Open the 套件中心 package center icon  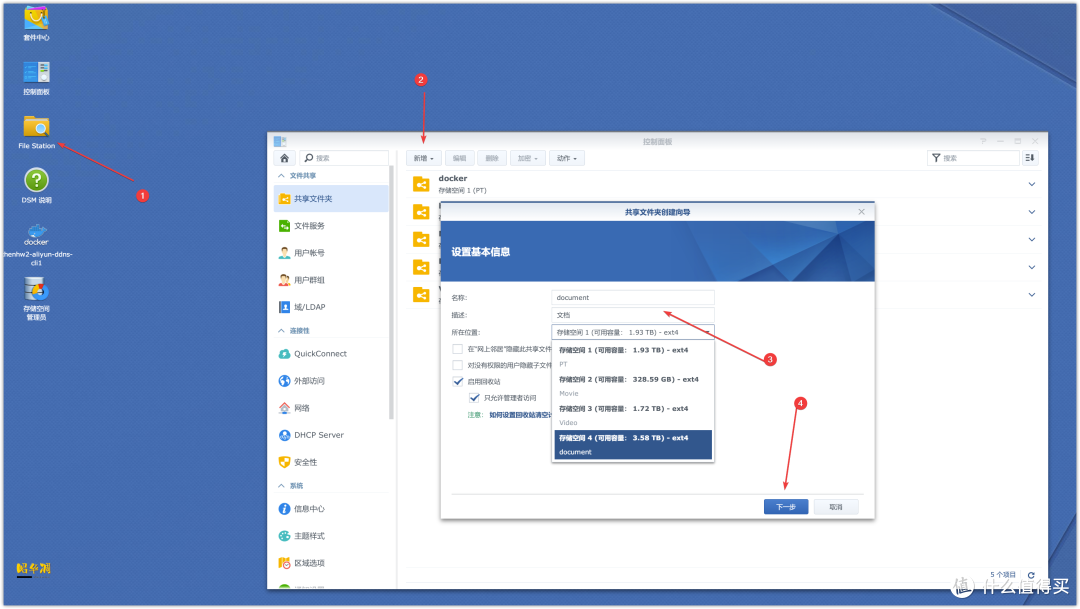pos(36,18)
